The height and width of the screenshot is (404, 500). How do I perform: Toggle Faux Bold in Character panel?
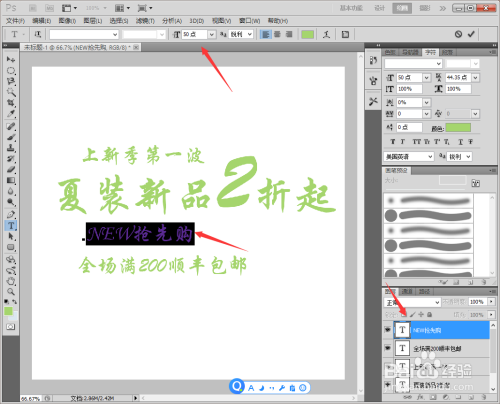(x=393, y=142)
